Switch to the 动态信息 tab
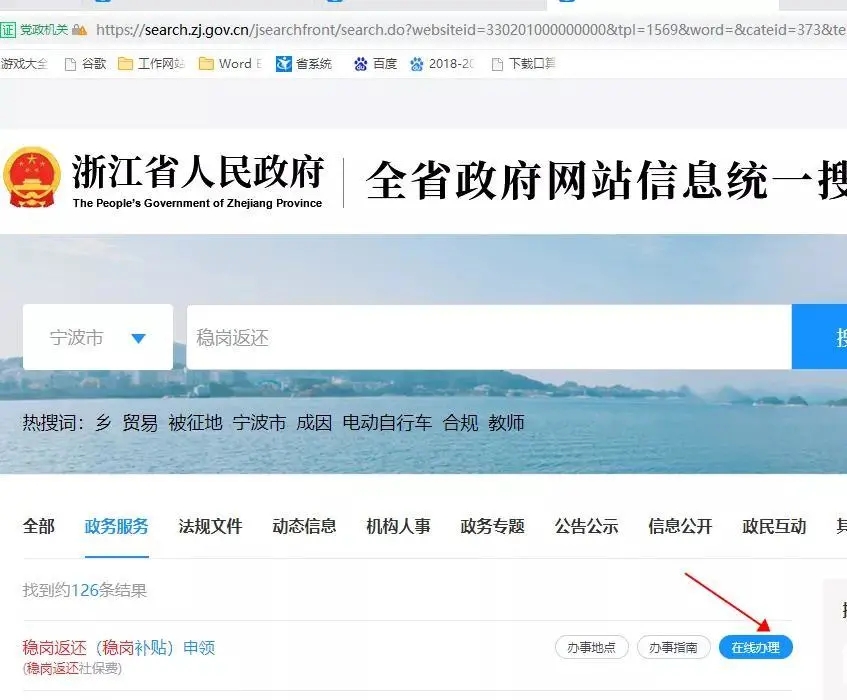Image resolution: width=847 pixels, height=700 pixels. (x=305, y=526)
